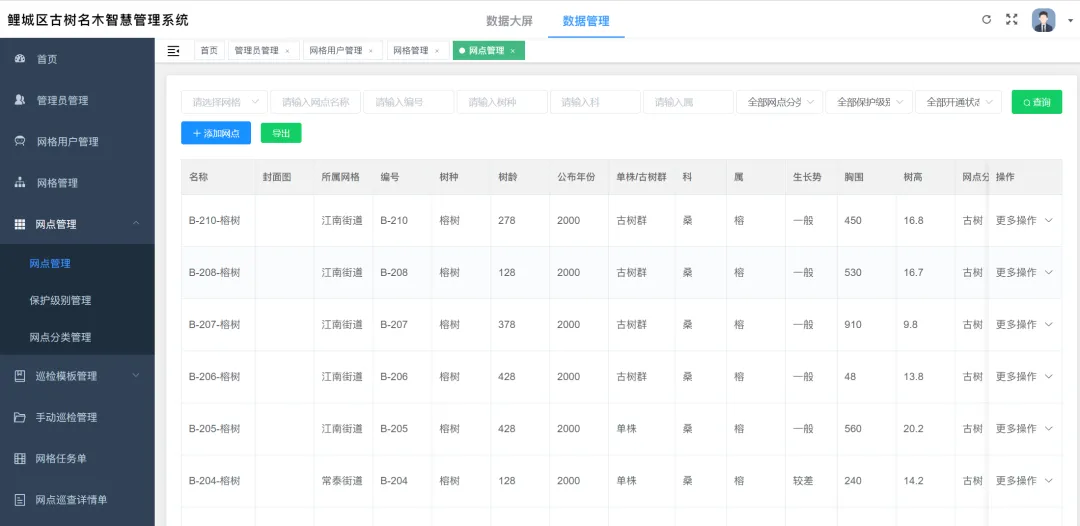Collapse the 网点管理 sidebar submenu
Viewport: 1080px width, 526px height.
tap(136, 223)
